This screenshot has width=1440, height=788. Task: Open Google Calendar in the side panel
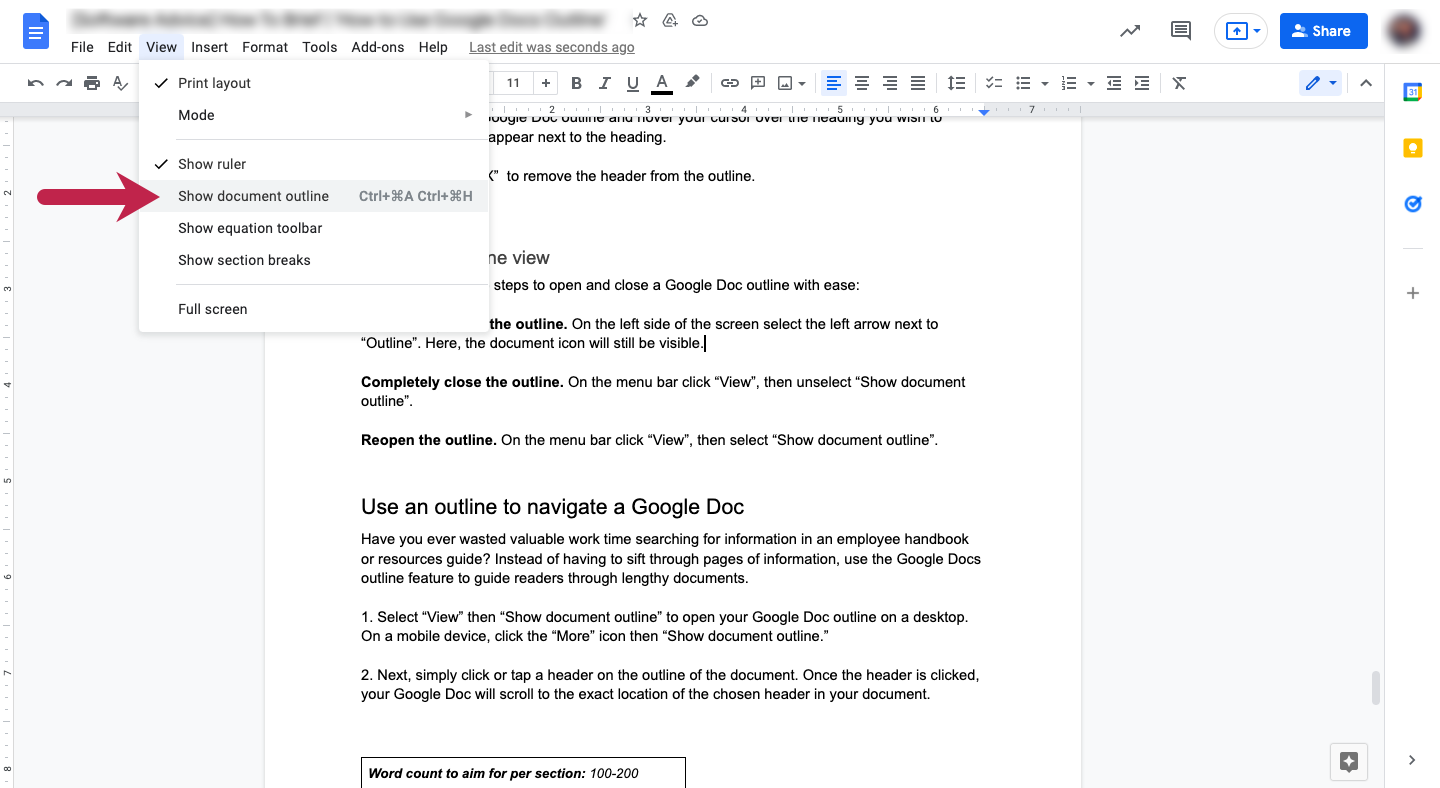click(x=1412, y=92)
